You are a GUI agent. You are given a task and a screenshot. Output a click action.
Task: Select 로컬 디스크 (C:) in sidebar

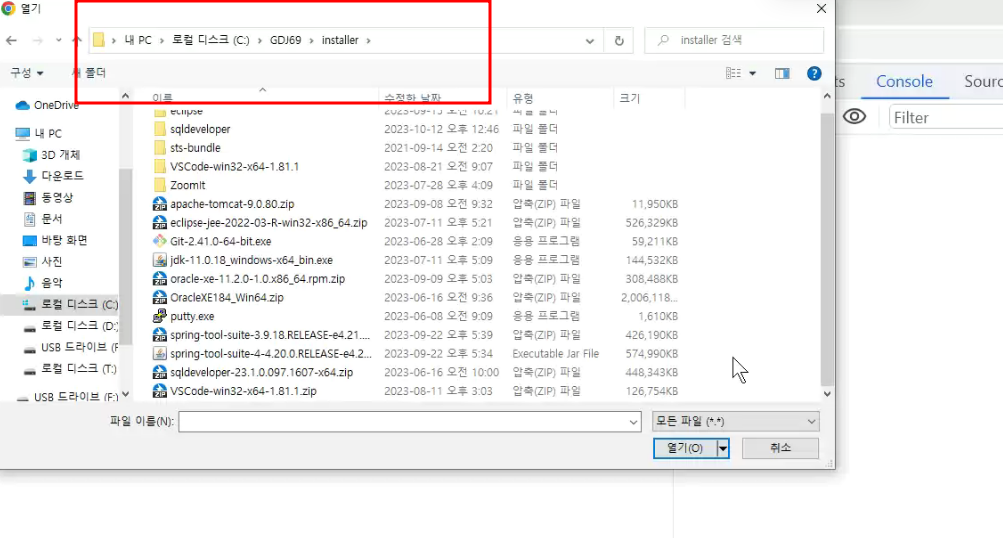pyautogui.click(x=70, y=305)
